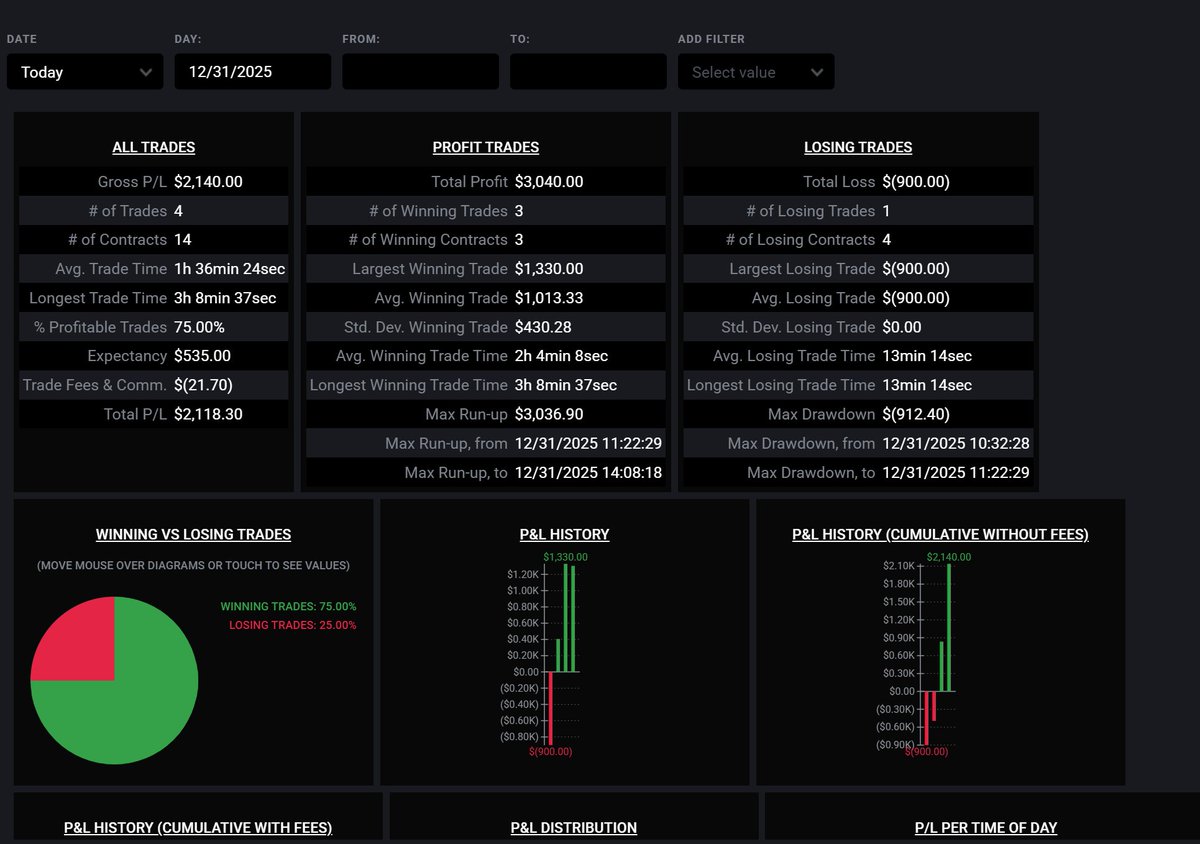The image size is (1200, 844).
Task: Open the P&L HISTORY chart title
Action: (x=563, y=534)
